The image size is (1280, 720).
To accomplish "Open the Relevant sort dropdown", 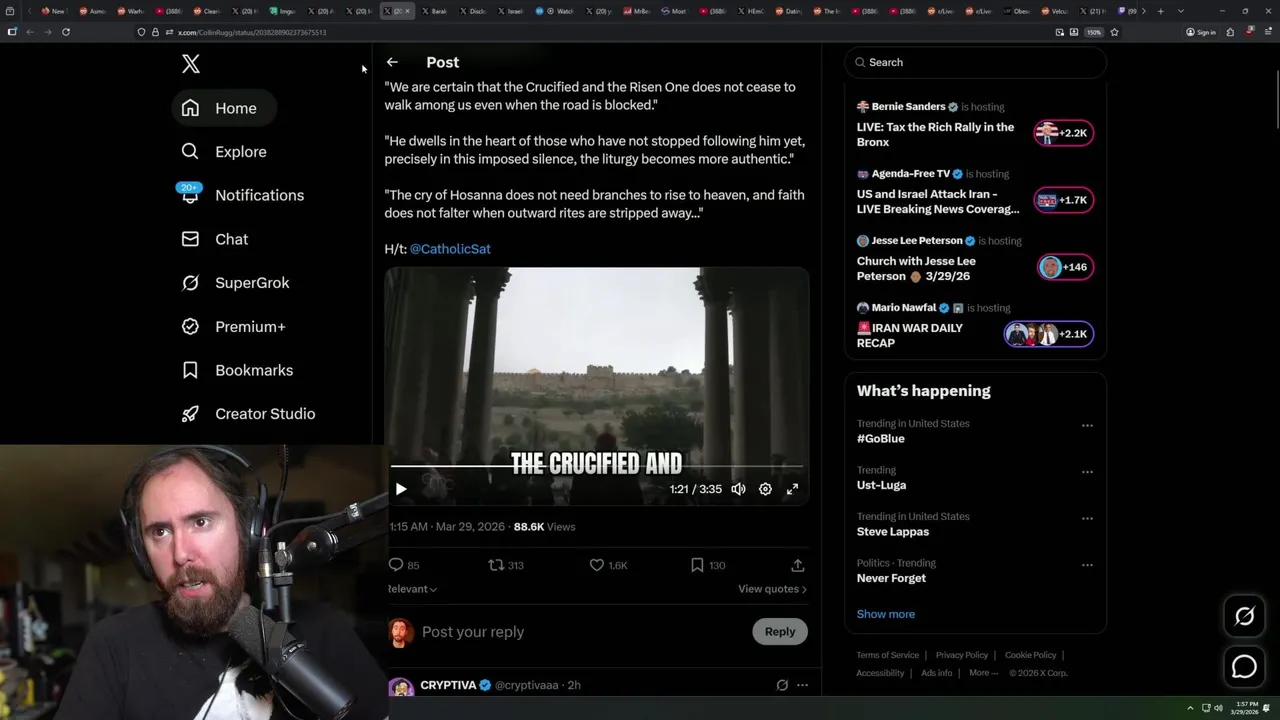I will [x=412, y=589].
